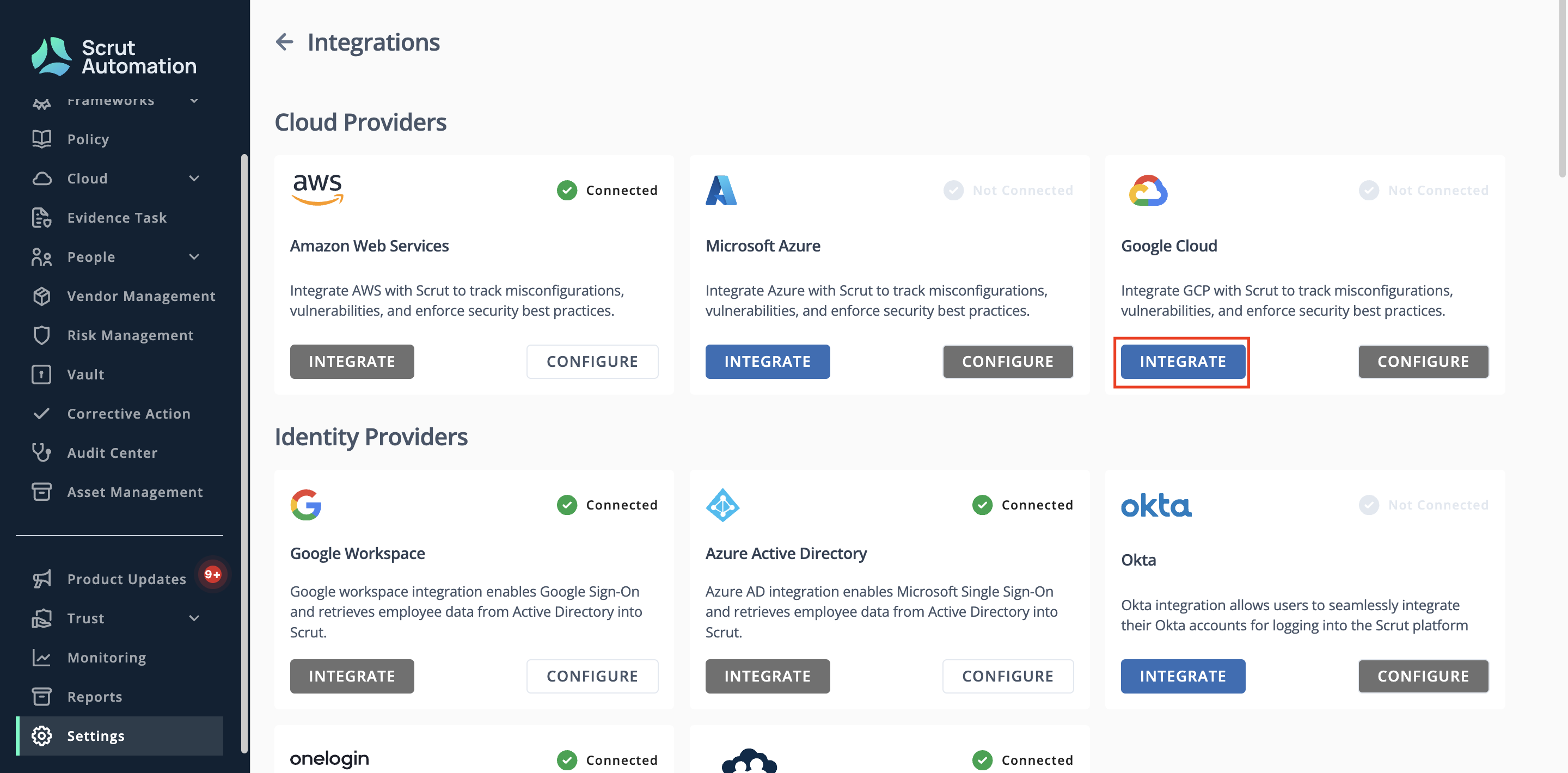Click the AWS logo
This screenshot has height=773, width=1568.
pyautogui.click(x=318, y=189)
